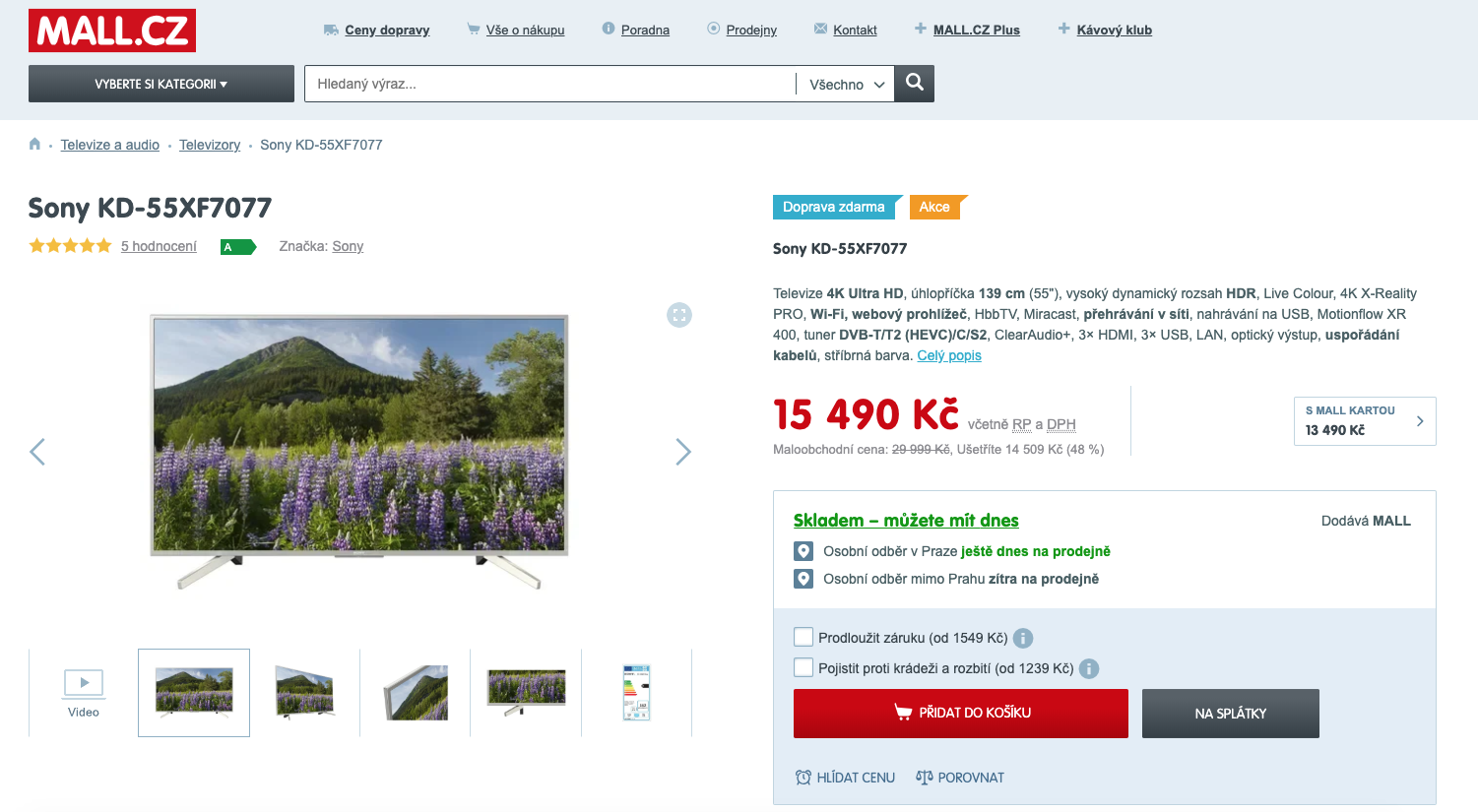Enable Pojistit proti krádeži a rozbití checkbox
The height and width of the screenshot is (812, 1478).
coord(803,667)
